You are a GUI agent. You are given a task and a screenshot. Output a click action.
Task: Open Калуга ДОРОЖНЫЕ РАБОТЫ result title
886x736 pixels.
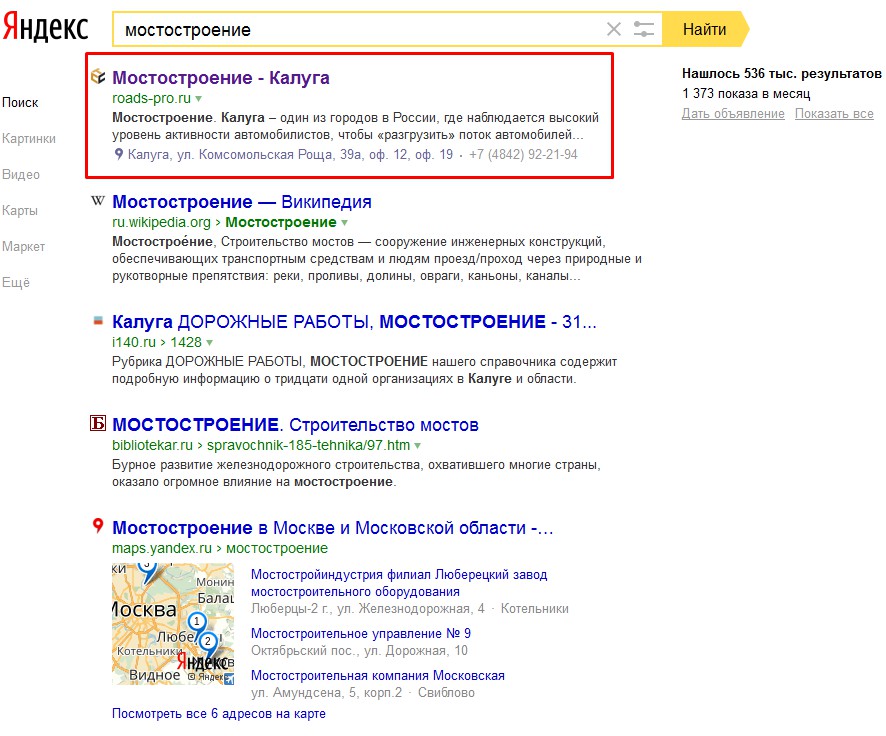[x=354, y=321]
